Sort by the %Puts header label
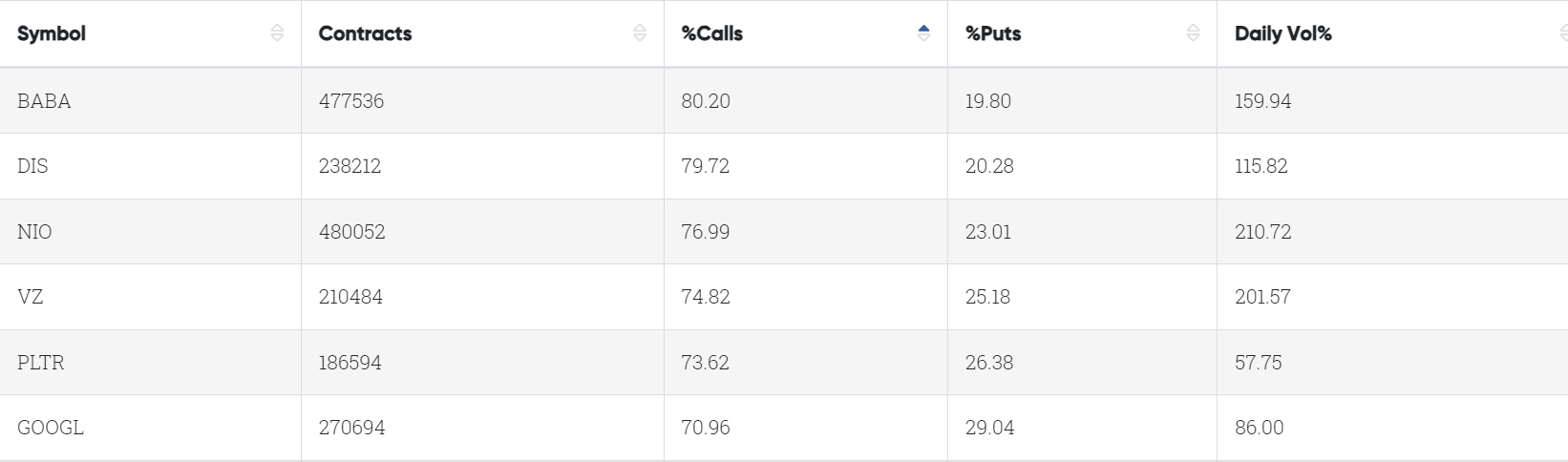This screenshot has width=1568, height=462. (x=993, y=33)
